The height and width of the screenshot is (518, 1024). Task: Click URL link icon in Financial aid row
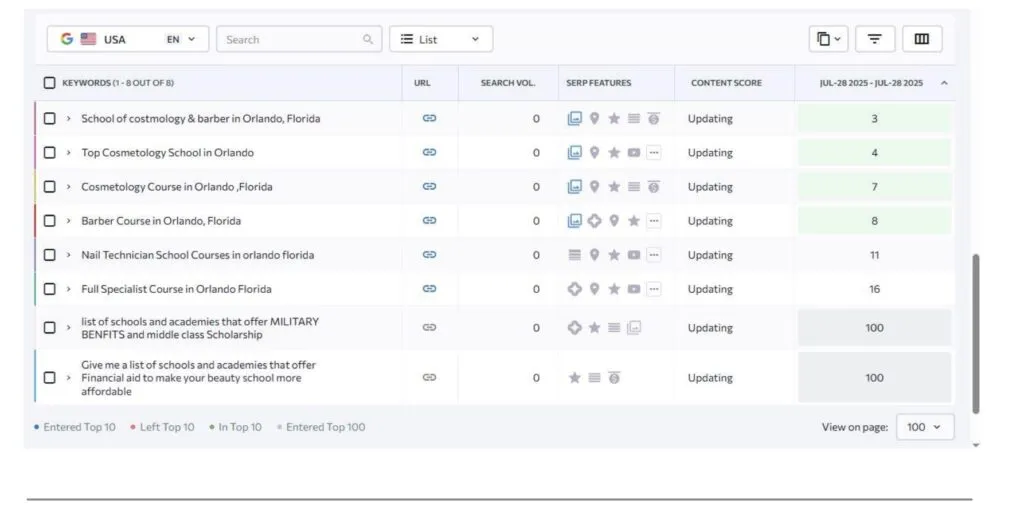tap(429, 377)
